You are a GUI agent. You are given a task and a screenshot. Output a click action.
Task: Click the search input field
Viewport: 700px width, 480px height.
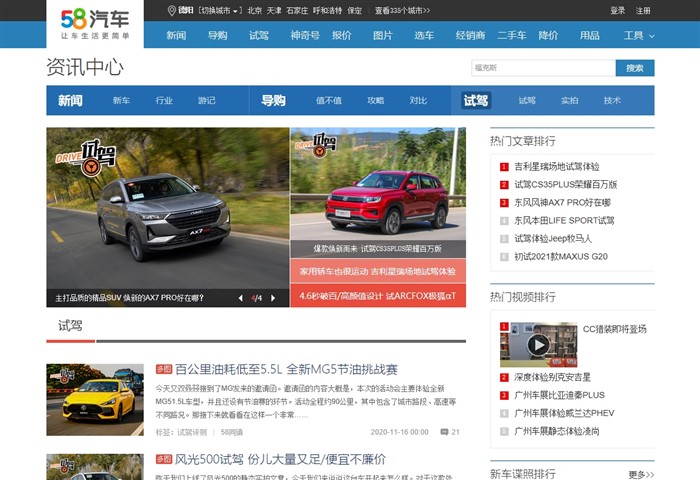543,68
